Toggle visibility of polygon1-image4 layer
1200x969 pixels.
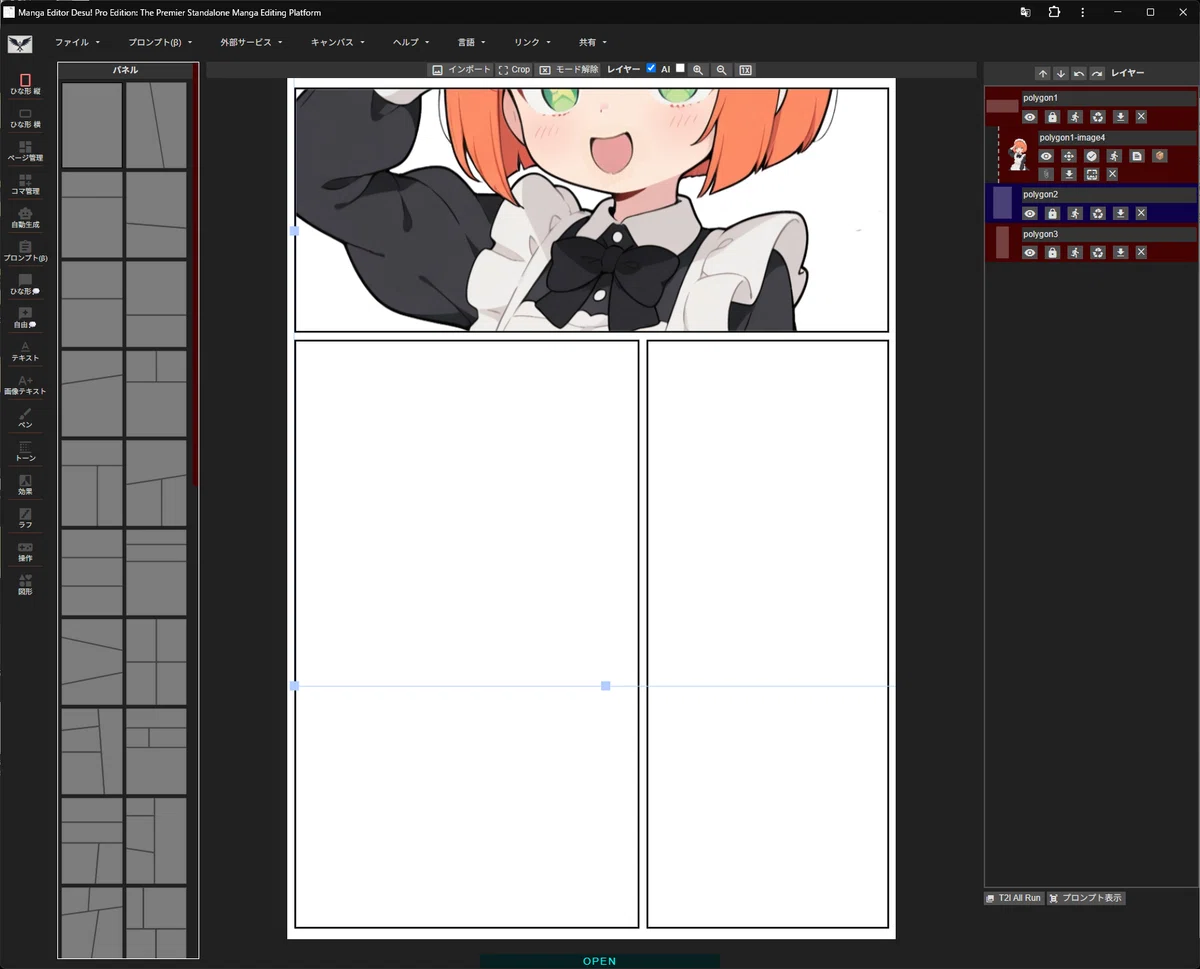point(1046,156)
